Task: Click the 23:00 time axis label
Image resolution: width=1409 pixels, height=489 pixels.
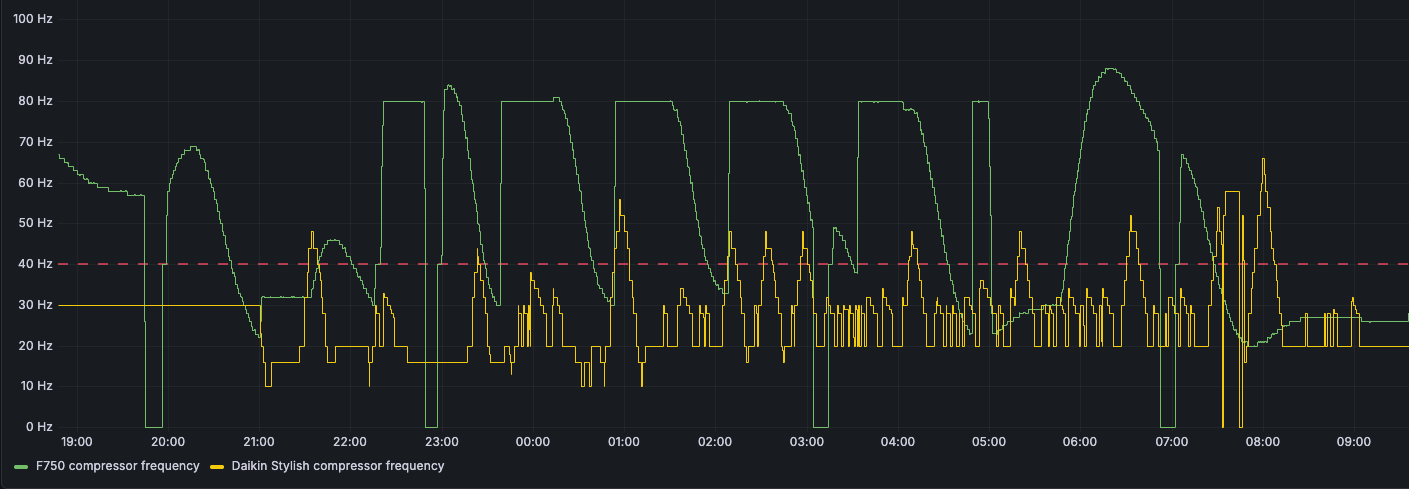Action: 442,442
